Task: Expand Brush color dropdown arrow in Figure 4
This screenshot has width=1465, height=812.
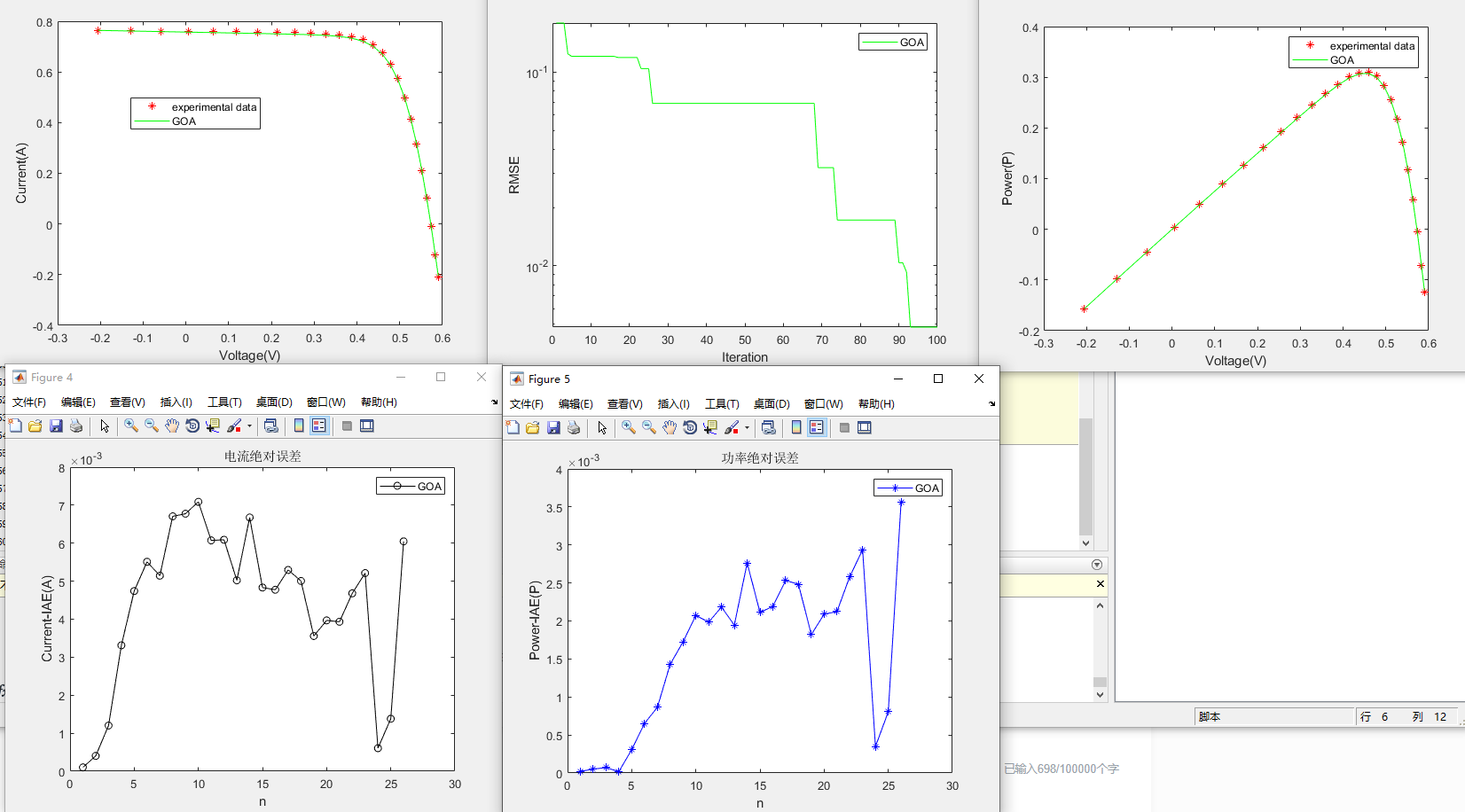Action: point(249,426)
